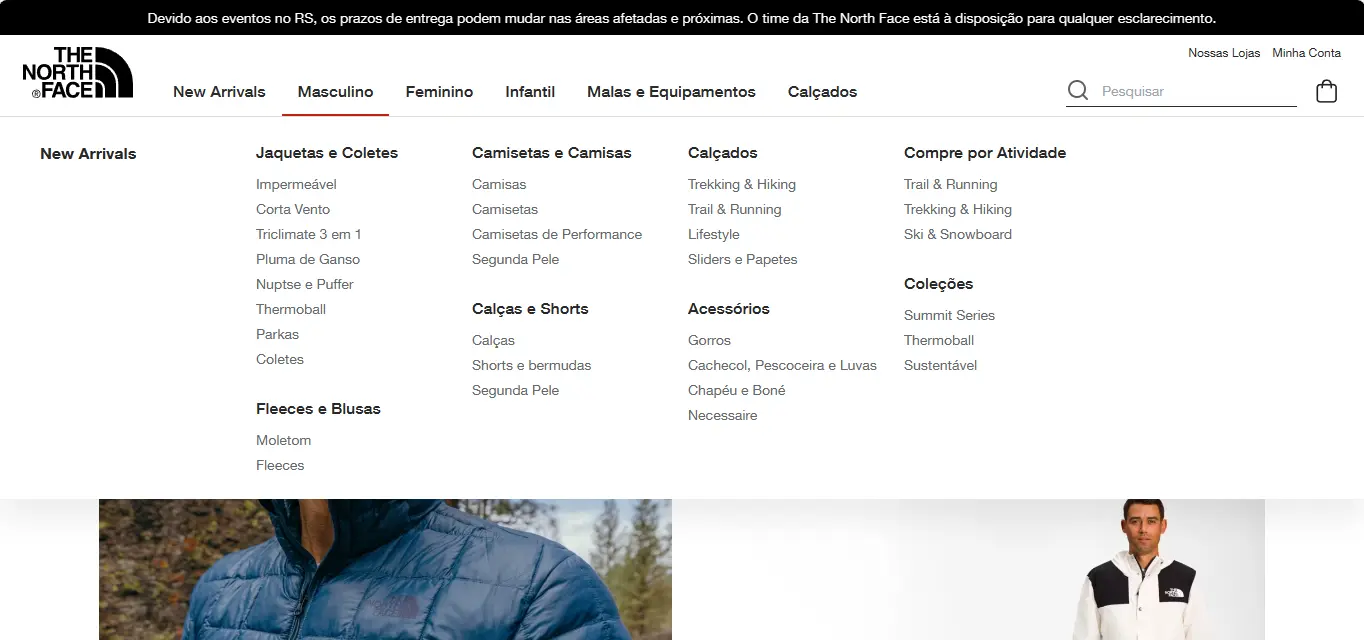Click Segunda Pele under Calças e Shorts
Viewport: 1364px width, 640px height.
pos(515,390)
